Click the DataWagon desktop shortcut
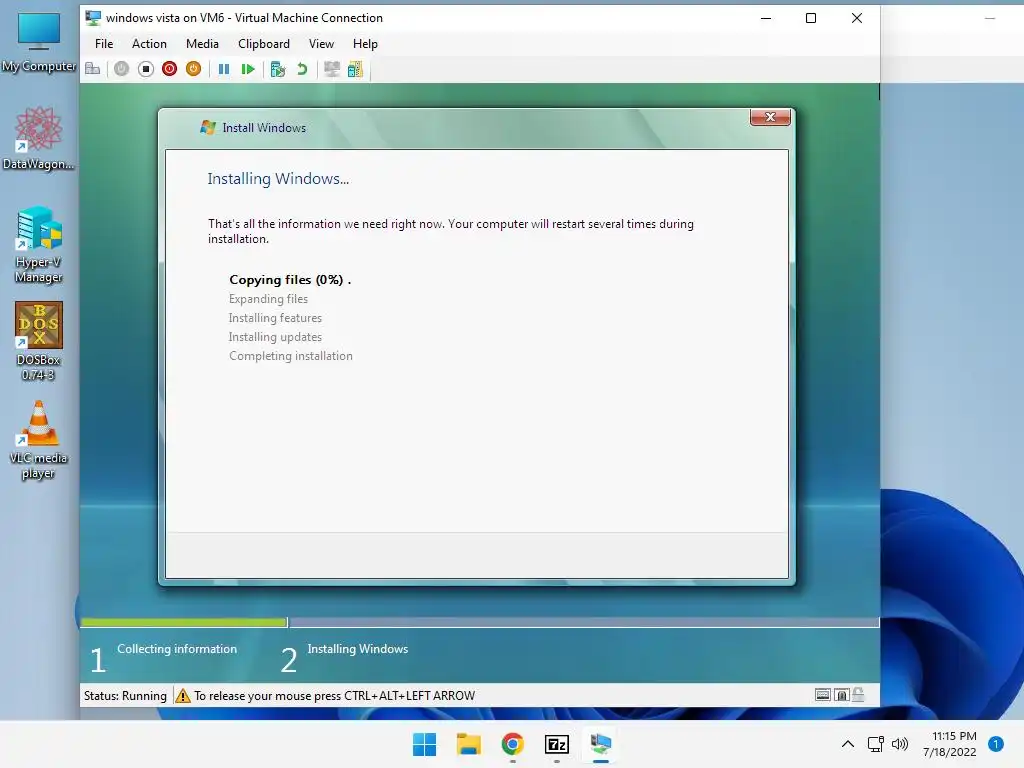The width and height of the screenshot is (1024, 768). (x=39, y=138)
